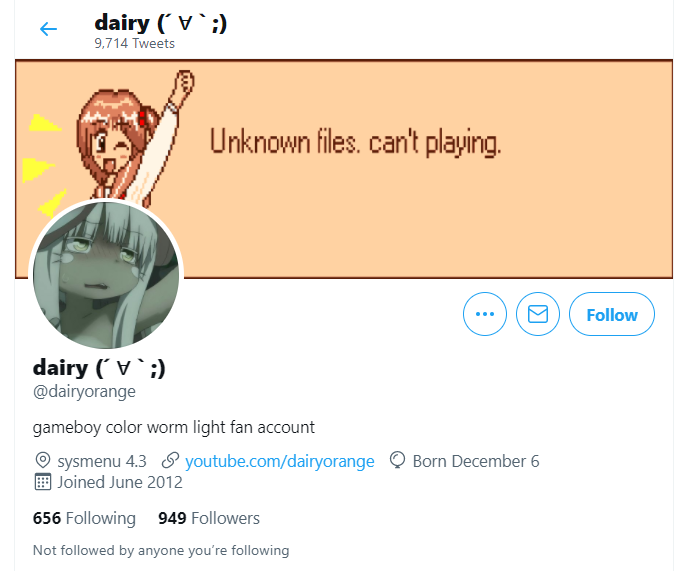Click the Born December 6 text
Image resolution: width=690 pixels, height=571 pixels.
pos(476,461)
